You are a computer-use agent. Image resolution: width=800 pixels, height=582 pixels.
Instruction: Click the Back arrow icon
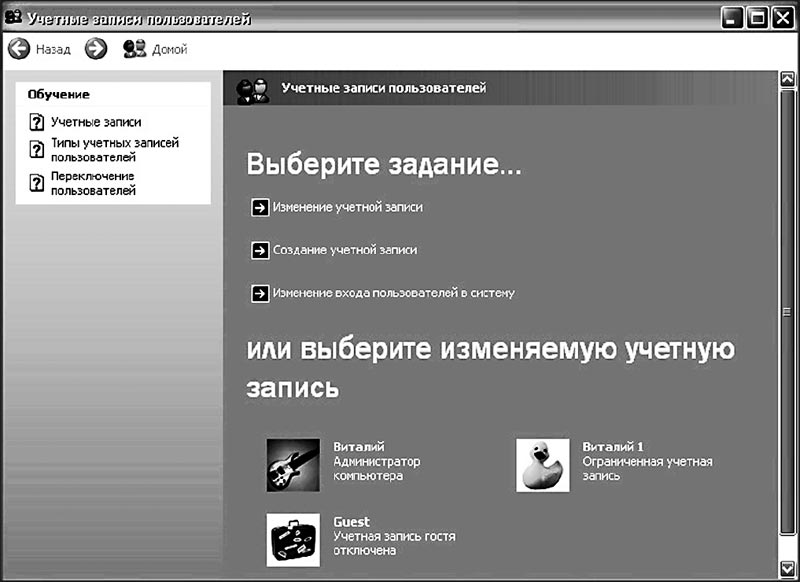coord(19,49)
